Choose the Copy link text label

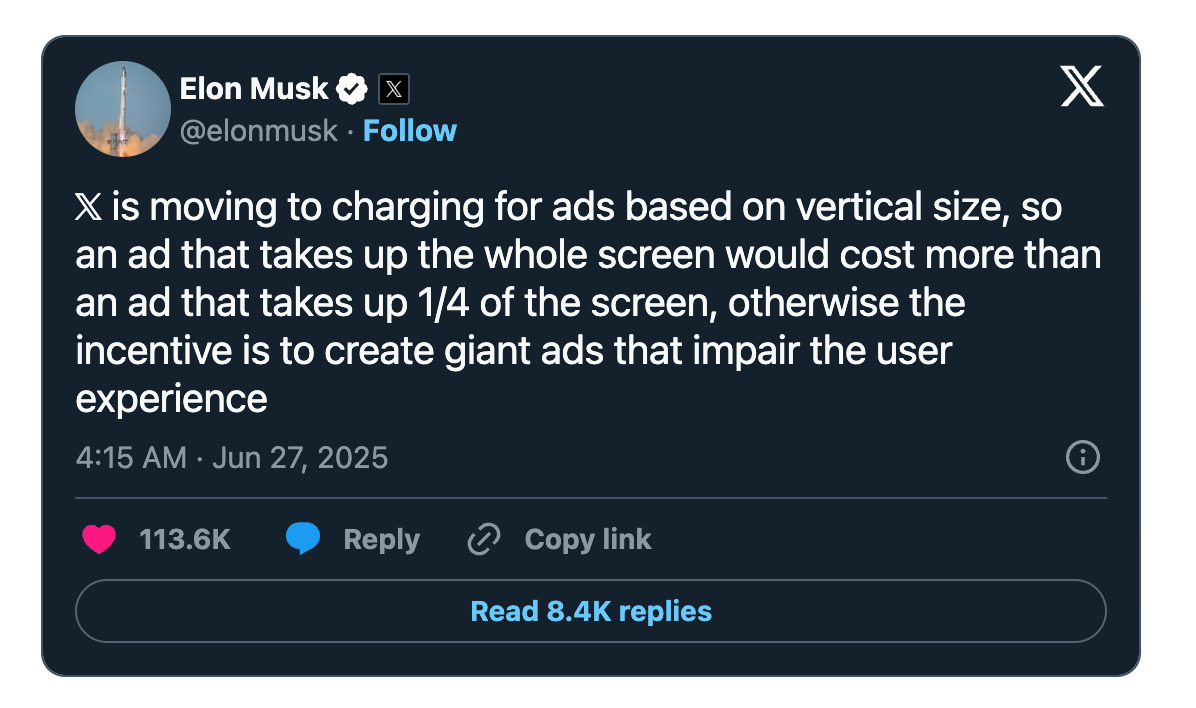click(x=588, y=540)
